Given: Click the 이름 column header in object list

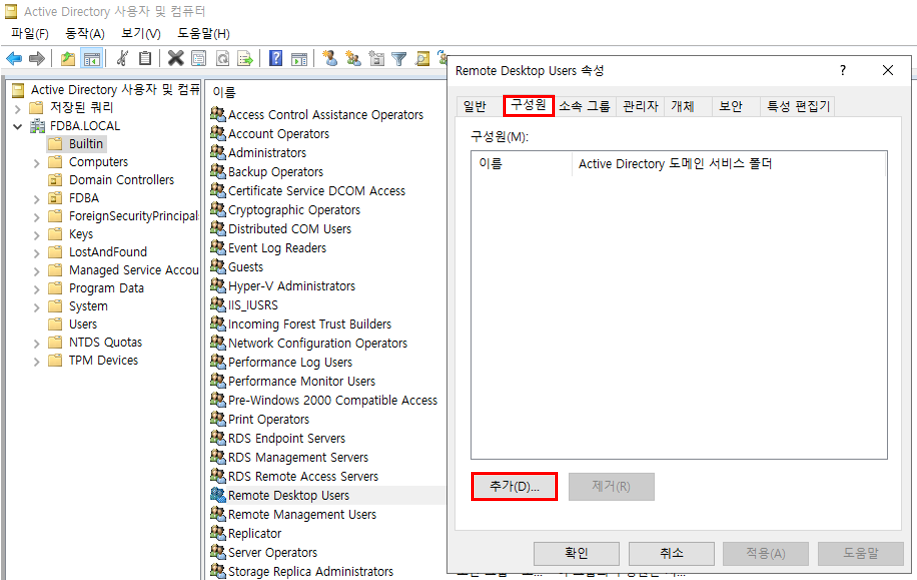Looking at the screenshot, I should 224,92.
